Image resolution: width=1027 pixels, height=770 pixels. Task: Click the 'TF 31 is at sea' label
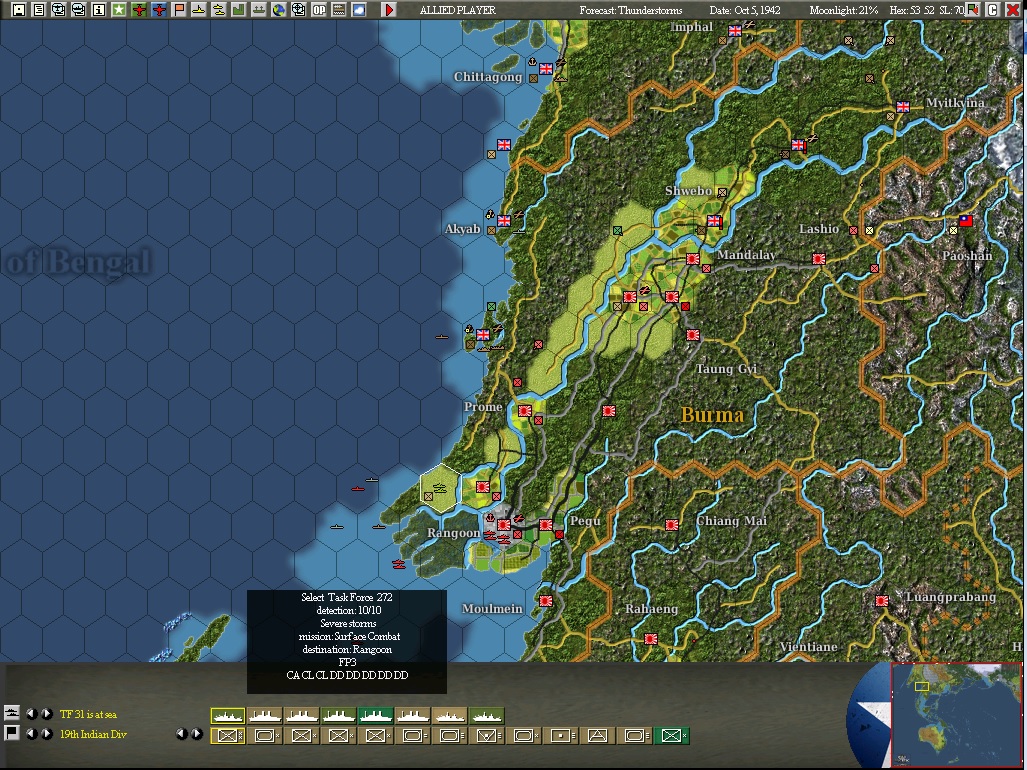[x=88, y=714]
